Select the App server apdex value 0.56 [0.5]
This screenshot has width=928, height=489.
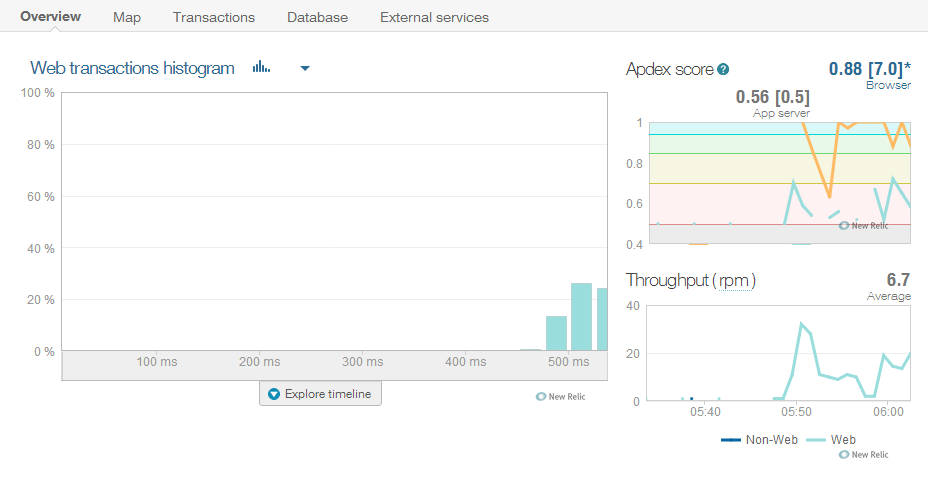pos(772,96)
